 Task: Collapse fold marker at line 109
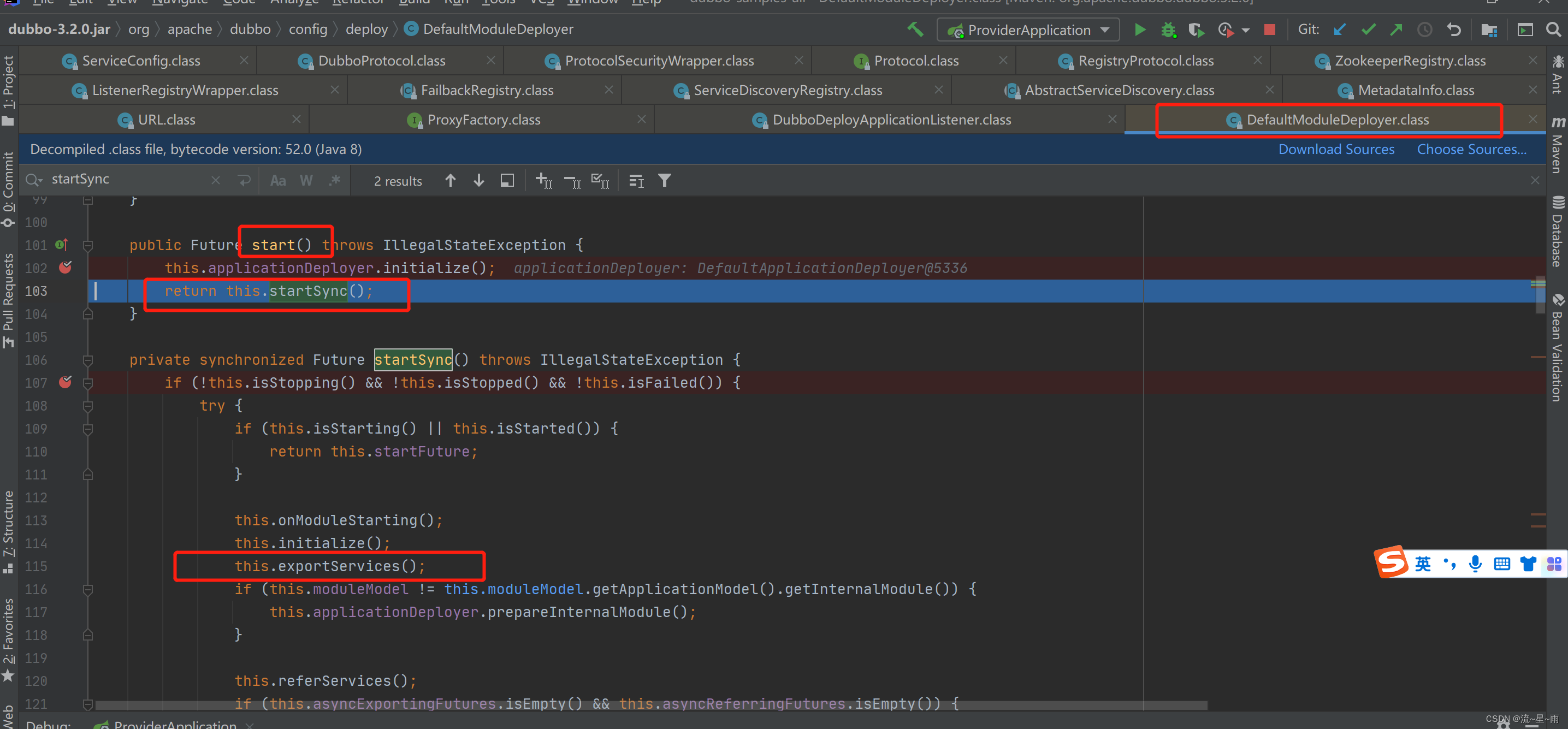(87, 429)
